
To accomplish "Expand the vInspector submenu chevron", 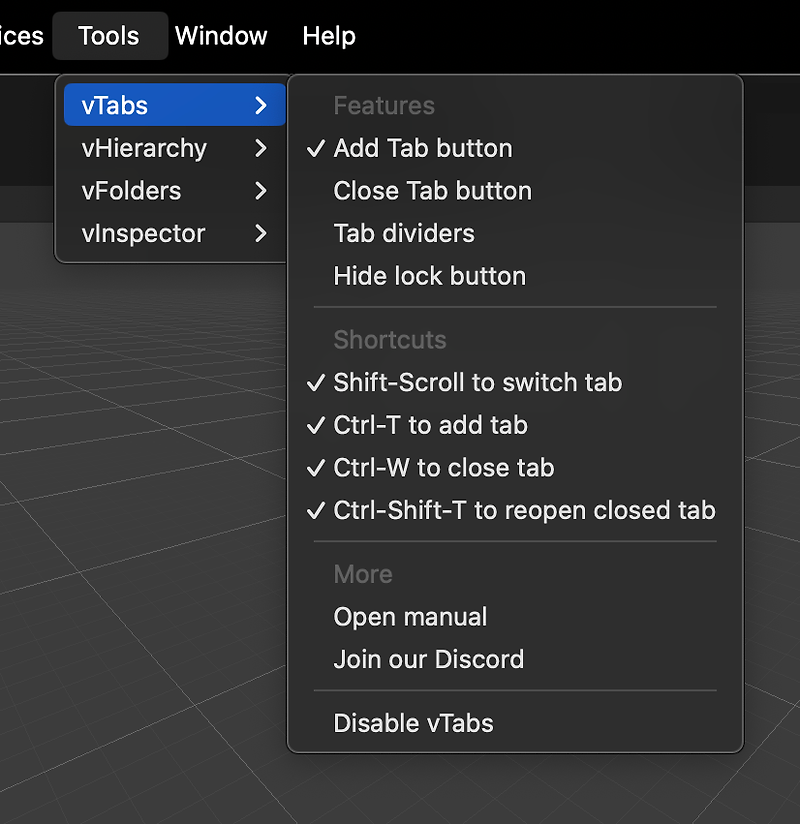I will pyautogui.click(x=261, y=233).
